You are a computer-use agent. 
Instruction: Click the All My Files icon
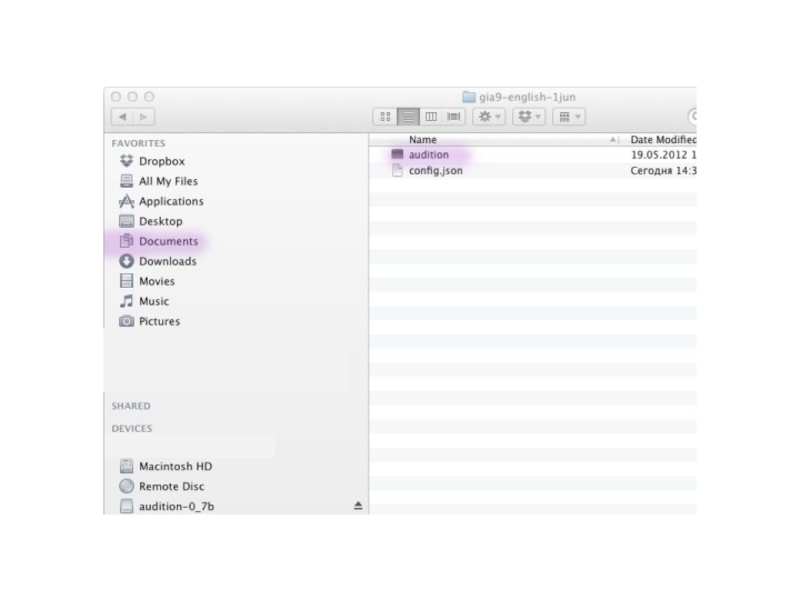coord(127,181)
